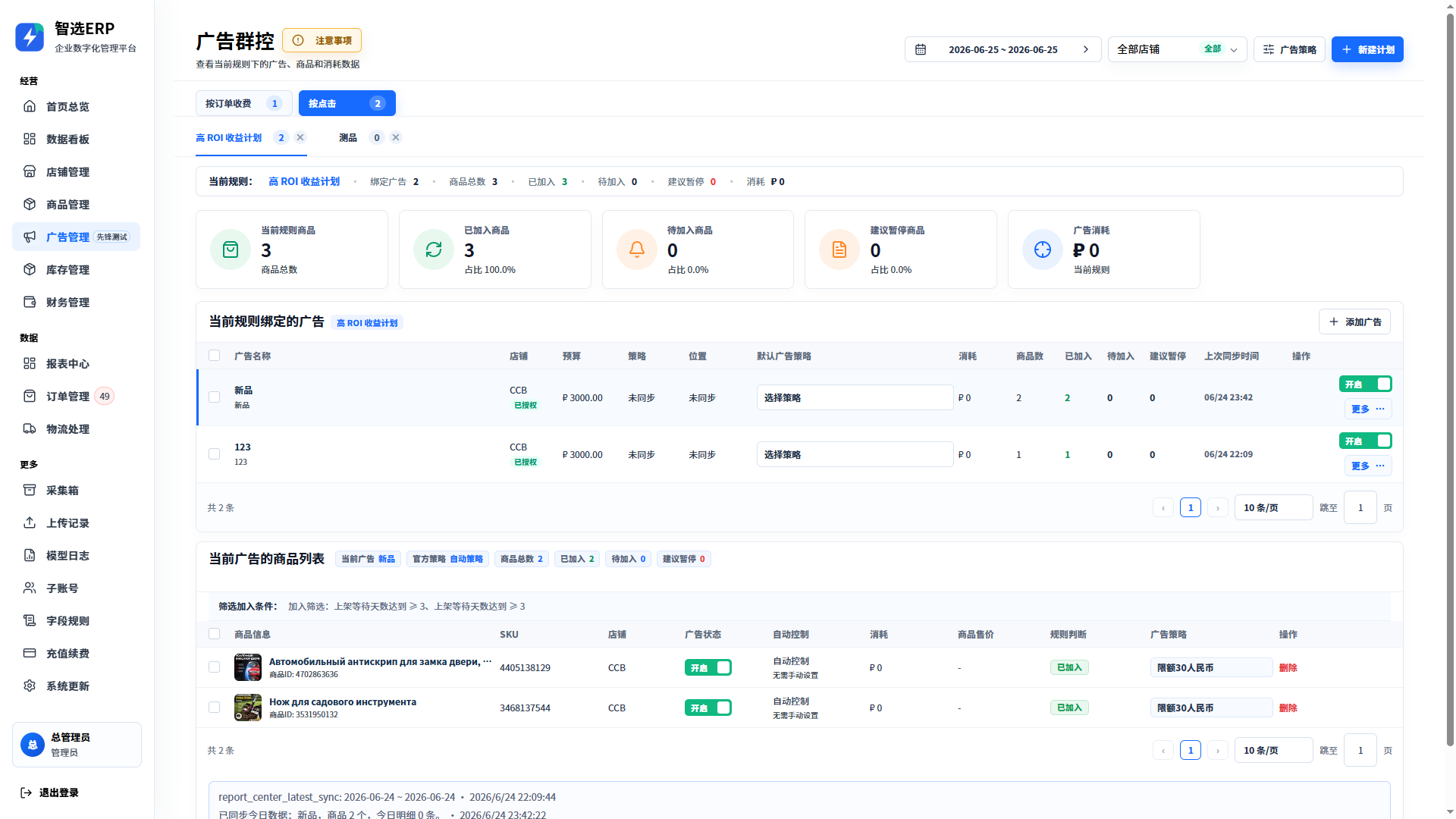Close the 测品 tab
The width and height of the screenshot is (1456, 819).
coord(396,137)
